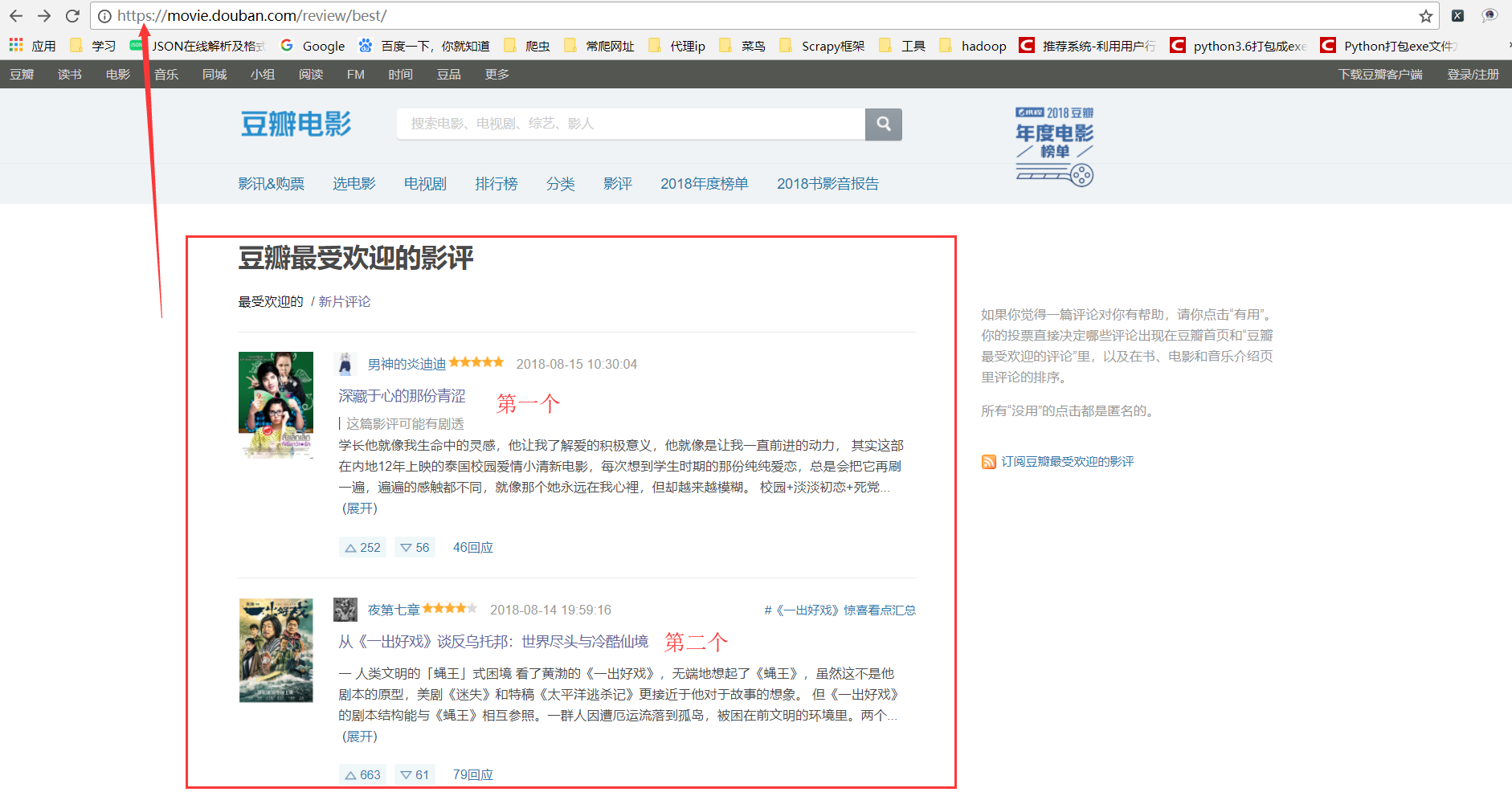Open FM in top navigation
The width and height of the screenshot is (1512, 792).
click(x=356, y=74)
